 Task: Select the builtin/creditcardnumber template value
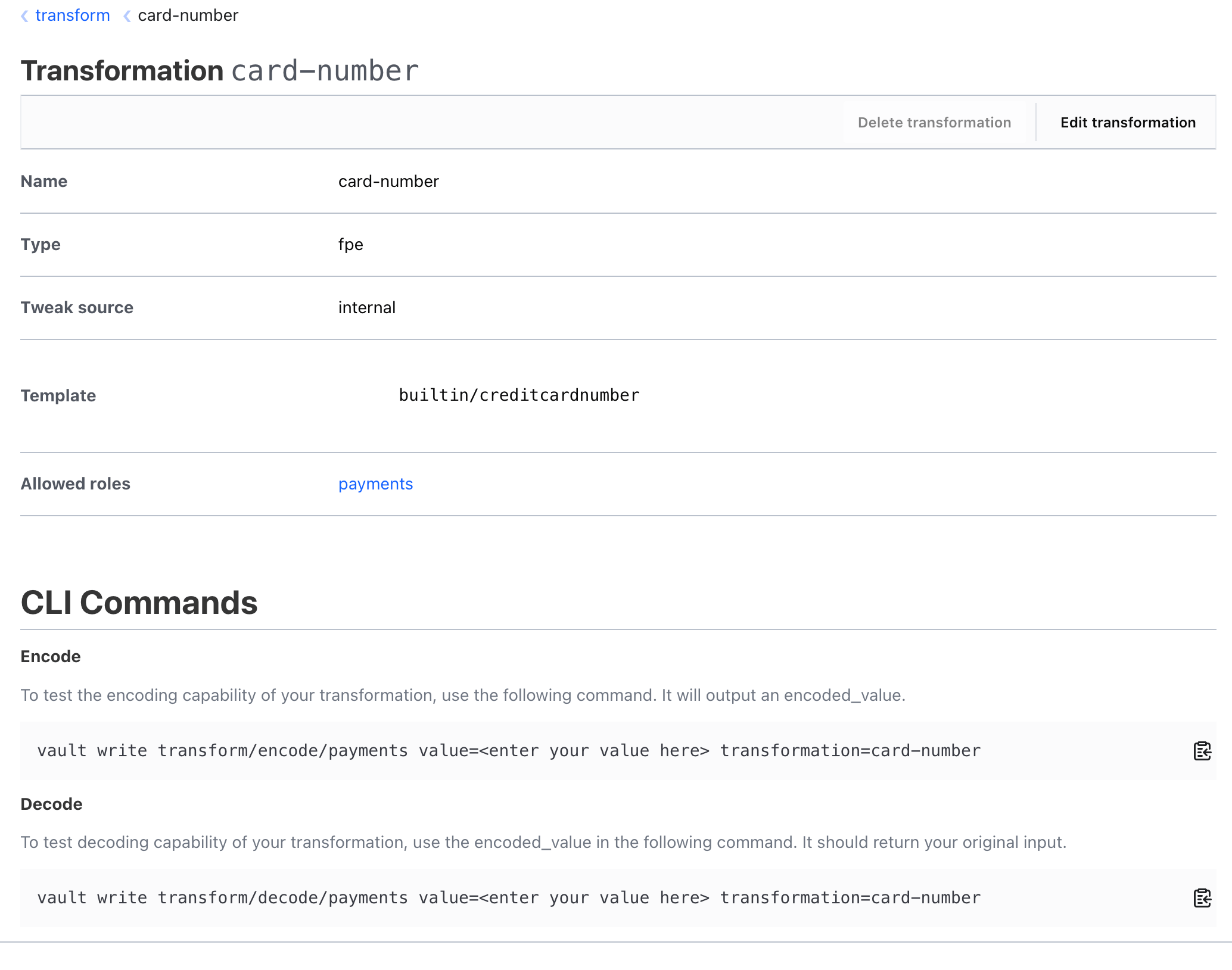coord(519,395)
